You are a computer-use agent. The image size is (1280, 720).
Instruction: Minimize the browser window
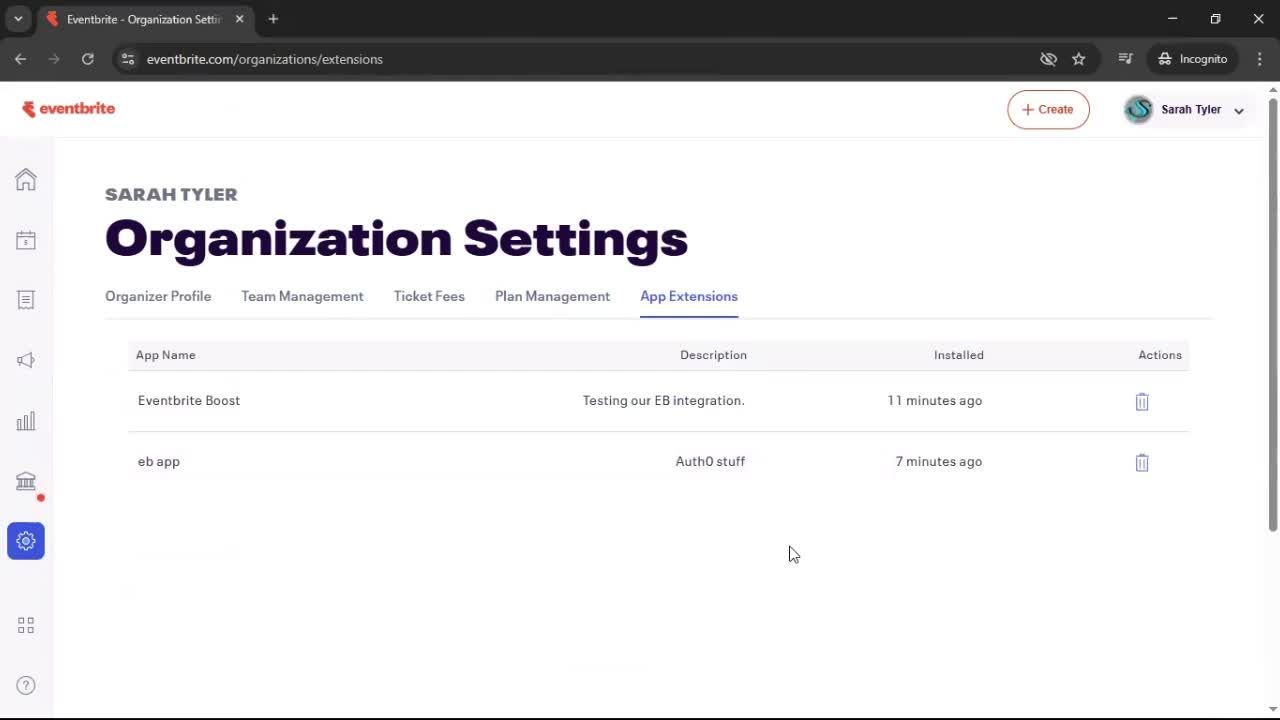pyautogui.click(x=1173, y=19)
